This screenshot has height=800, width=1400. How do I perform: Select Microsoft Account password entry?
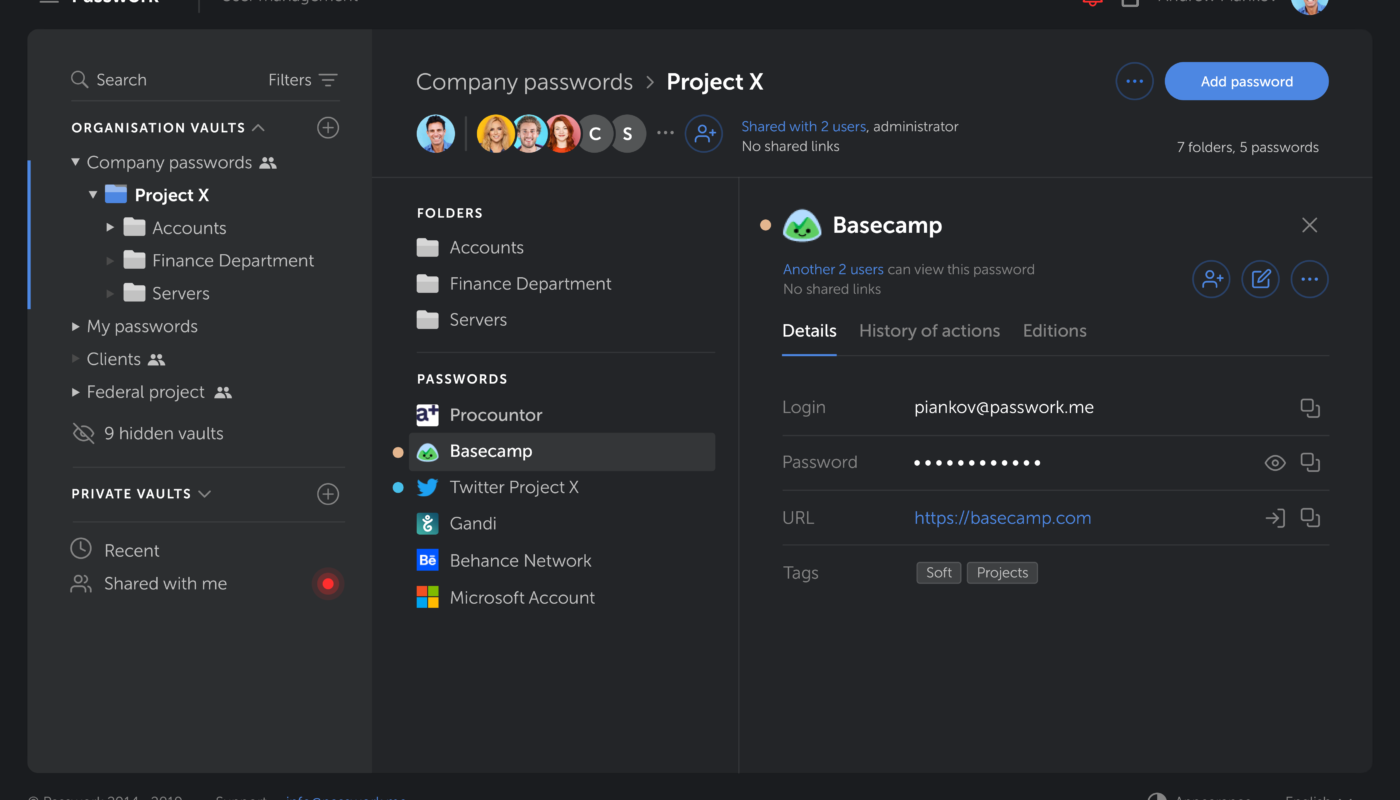[562, 598]
